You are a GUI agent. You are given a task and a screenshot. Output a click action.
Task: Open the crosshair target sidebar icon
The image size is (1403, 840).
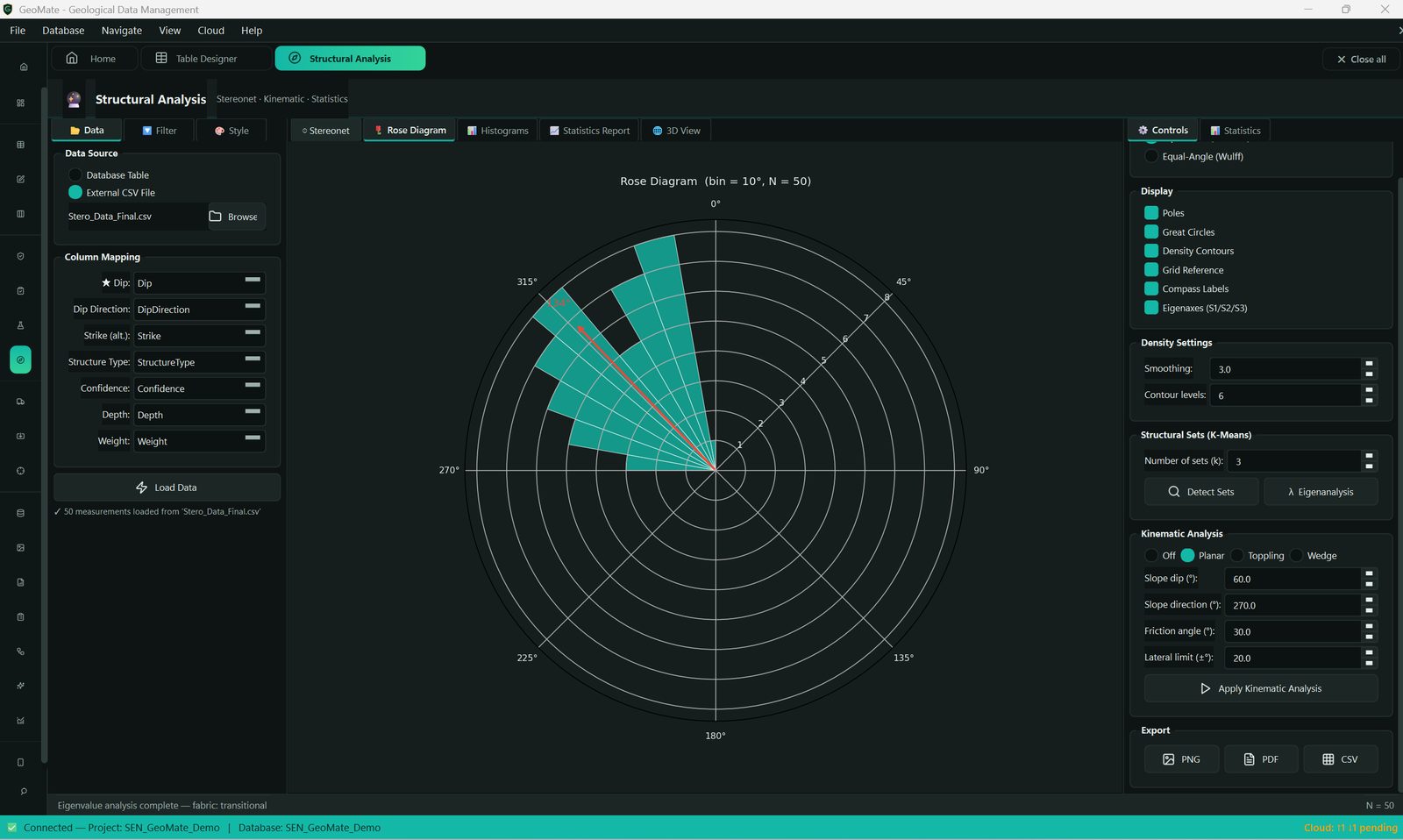20,471
